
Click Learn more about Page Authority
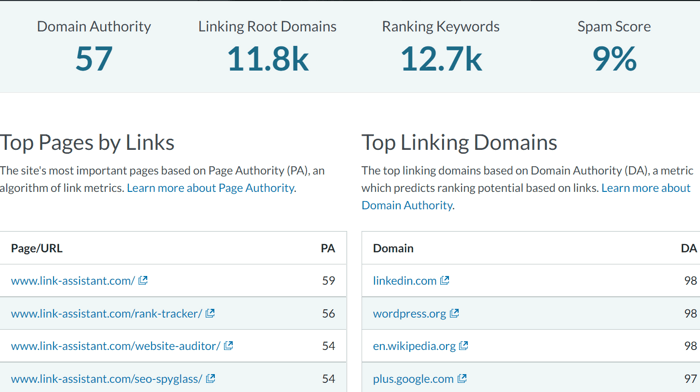click(x=211, y=188)
